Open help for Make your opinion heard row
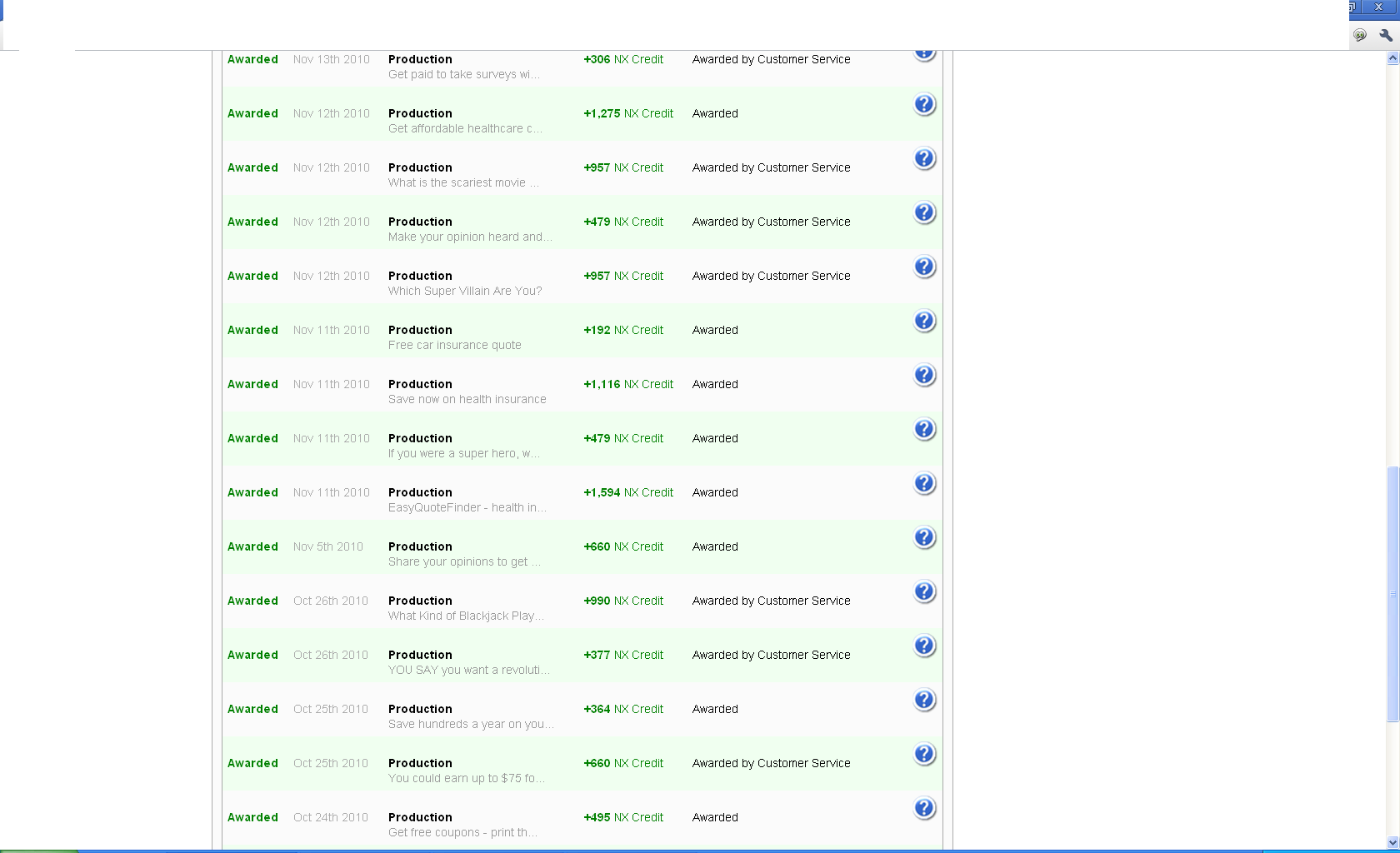The height and width of the screenshot is (853, 1400). coord(924,213)
